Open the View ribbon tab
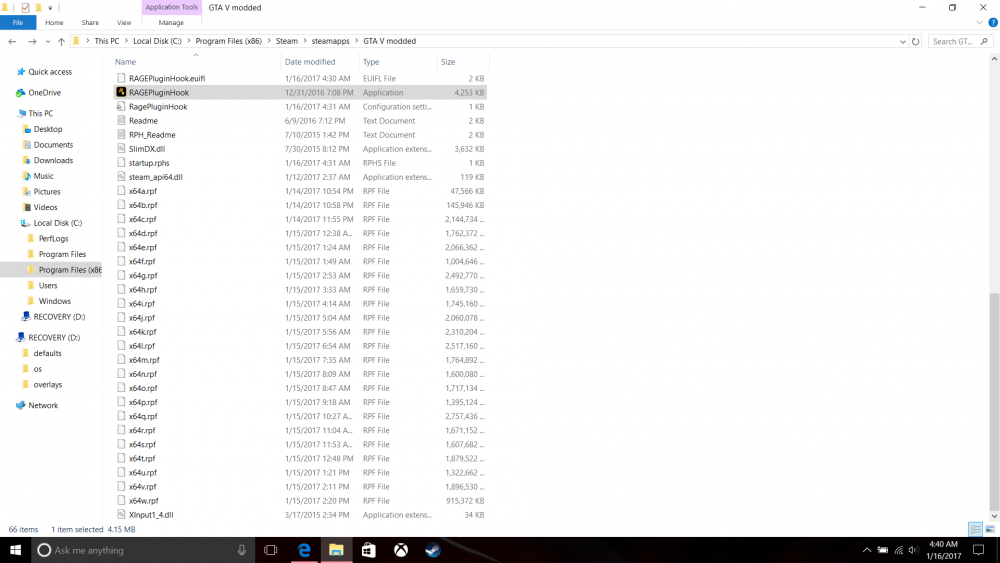The image size is (1000, 563). point(124,22)
